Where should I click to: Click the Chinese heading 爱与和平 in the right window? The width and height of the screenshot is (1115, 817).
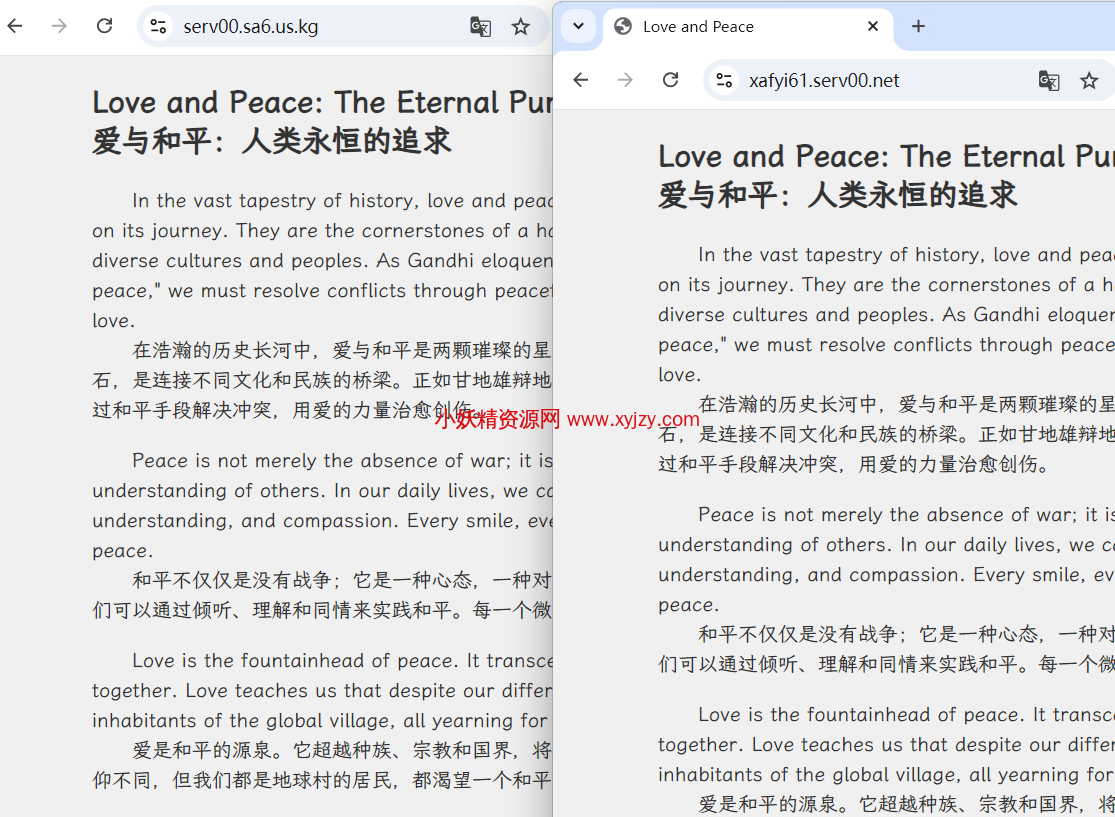(x=838, y=194)
